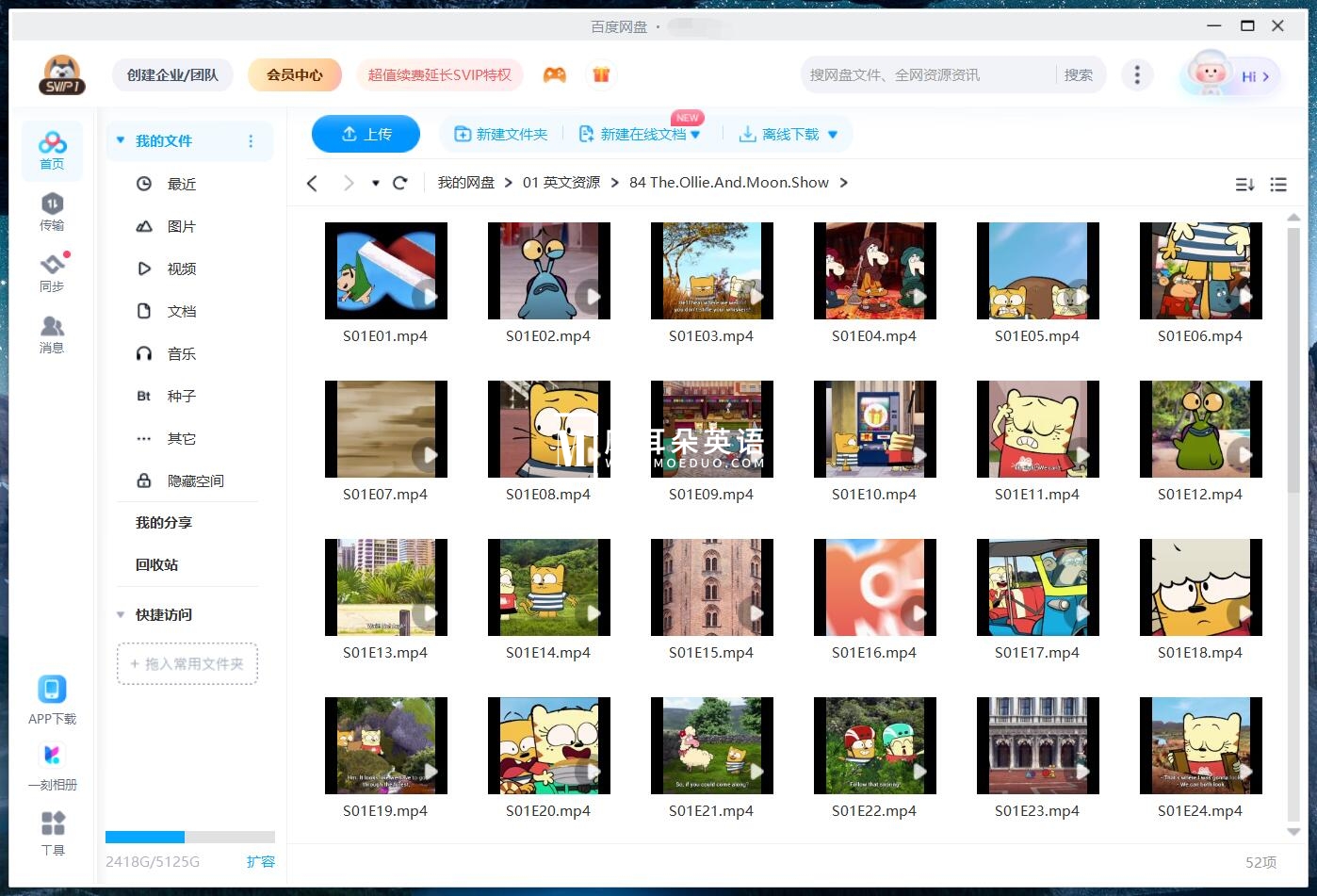Open 回收站 recycle bin
Image resolution: width=1317 pixels, height=896 pixels.
pyautogui.click(x=156, y=565)
